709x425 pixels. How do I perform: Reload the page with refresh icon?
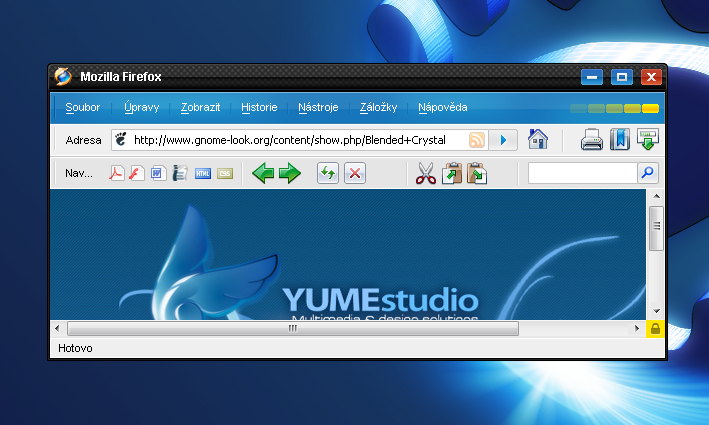click(328, 173)
